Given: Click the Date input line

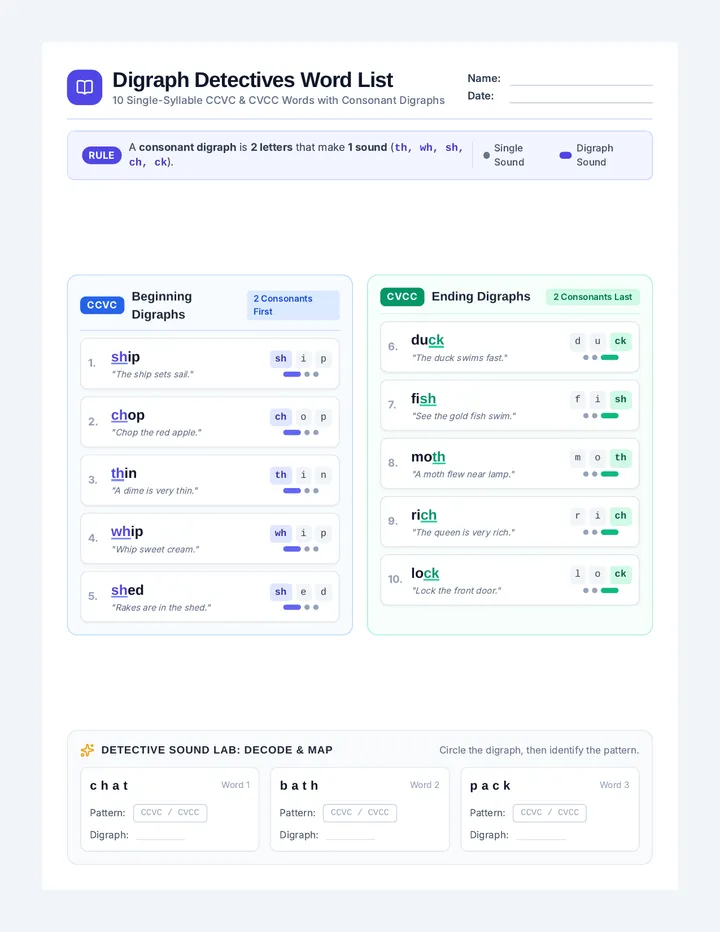Looking at the screenshot, I should [x=581, y=102].
